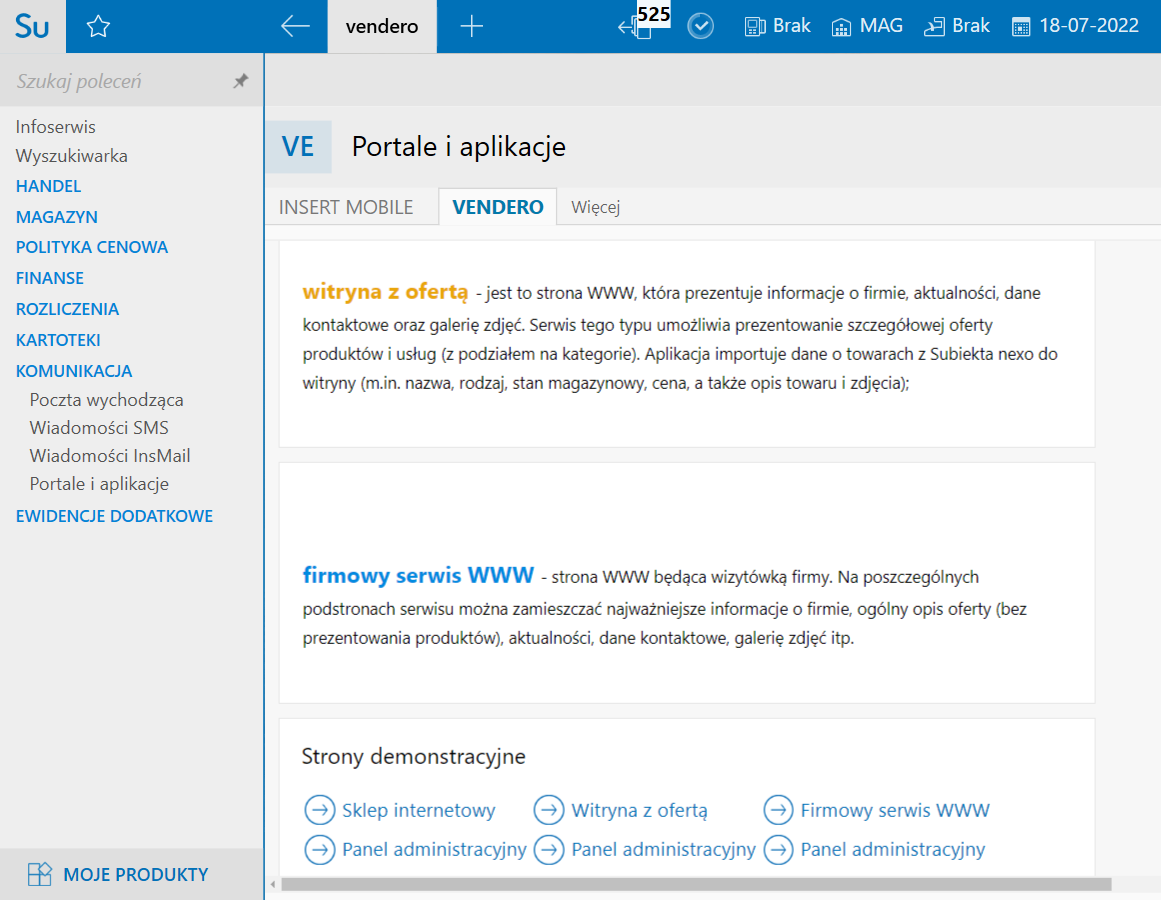This screenshot has width=1161, height=900.
Task: Go back with the left arrow
Action: (x=295, y=26)
